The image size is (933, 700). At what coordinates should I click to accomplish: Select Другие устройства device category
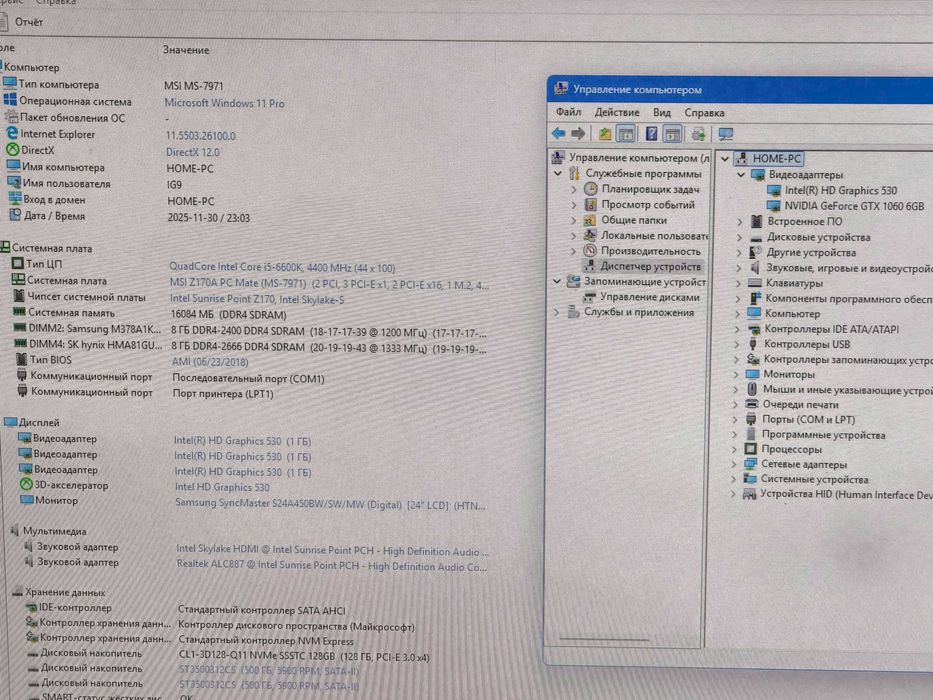click(x=810, y=252)
